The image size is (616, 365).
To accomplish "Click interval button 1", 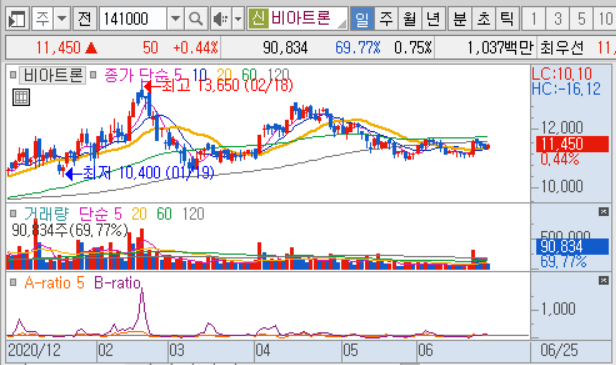I will tap(534, 18).
